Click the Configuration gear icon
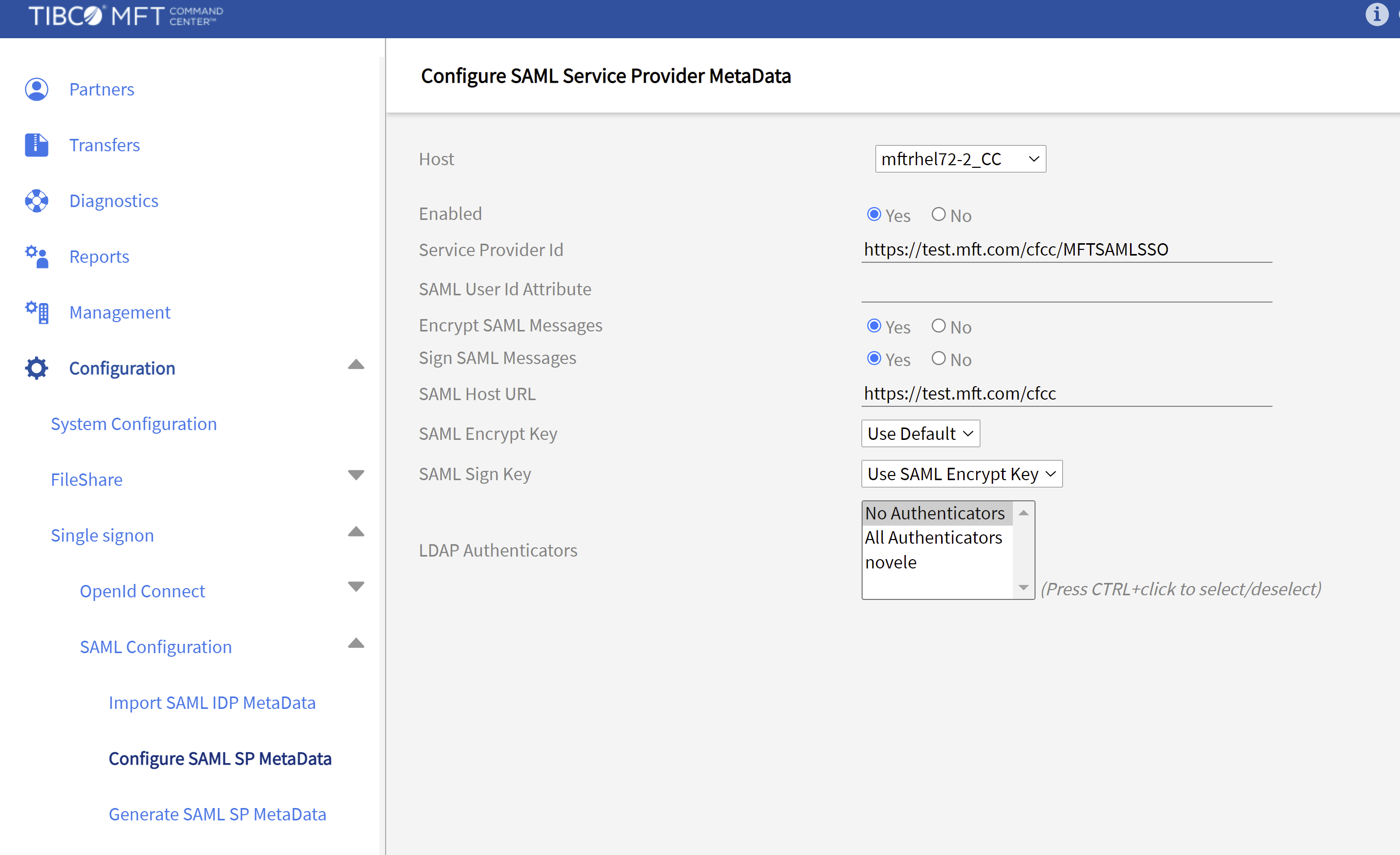Screen dimensions: 1400x855 tap(36, 368)
